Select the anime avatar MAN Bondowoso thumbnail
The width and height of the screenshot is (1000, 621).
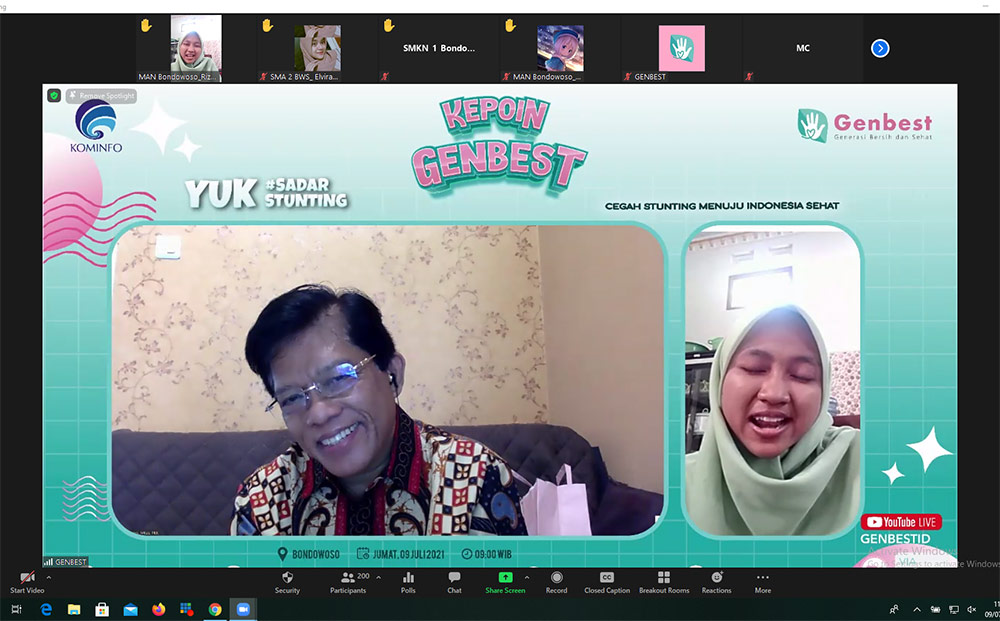[560, 48]
